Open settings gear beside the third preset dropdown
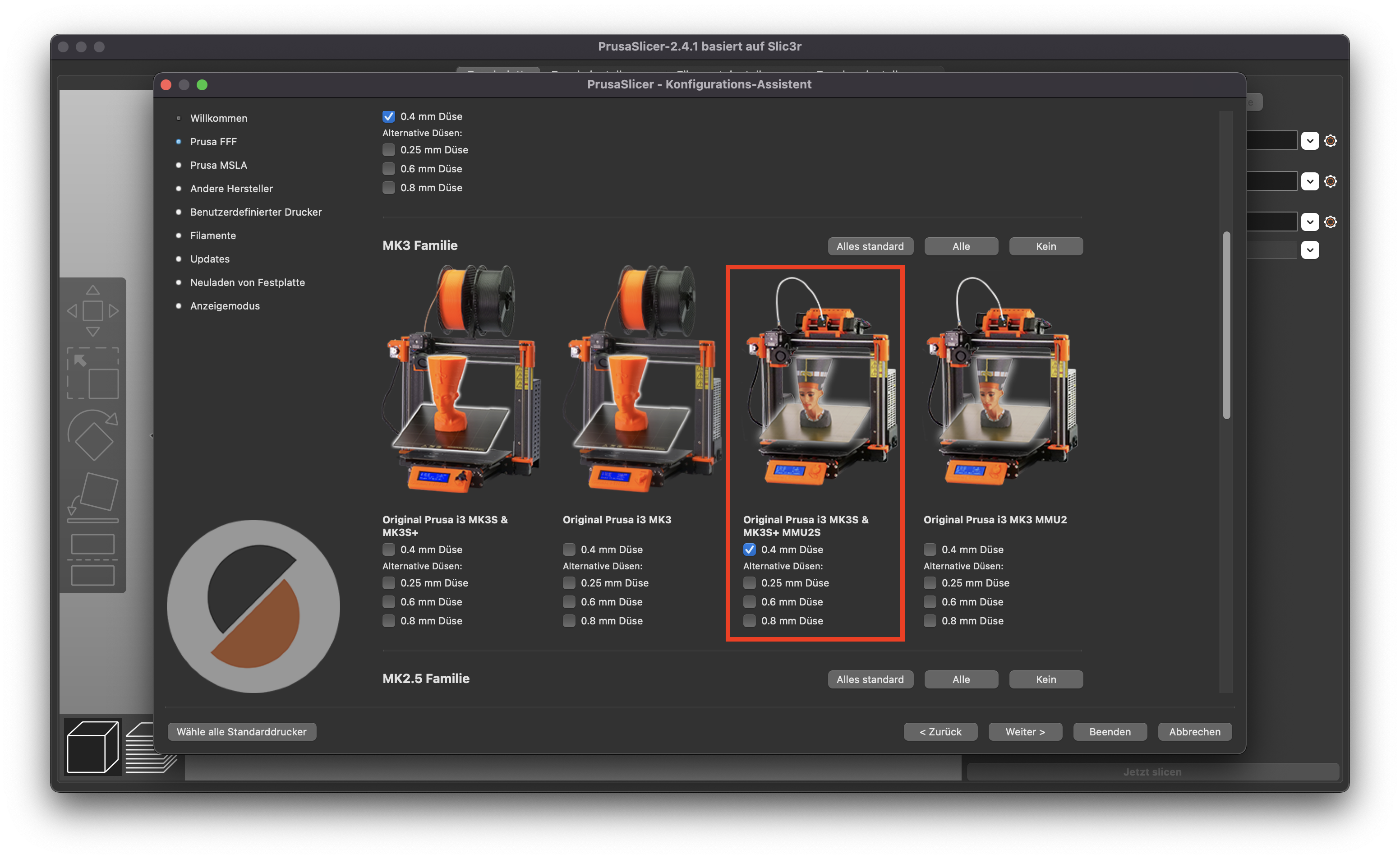 [1330, 222]
